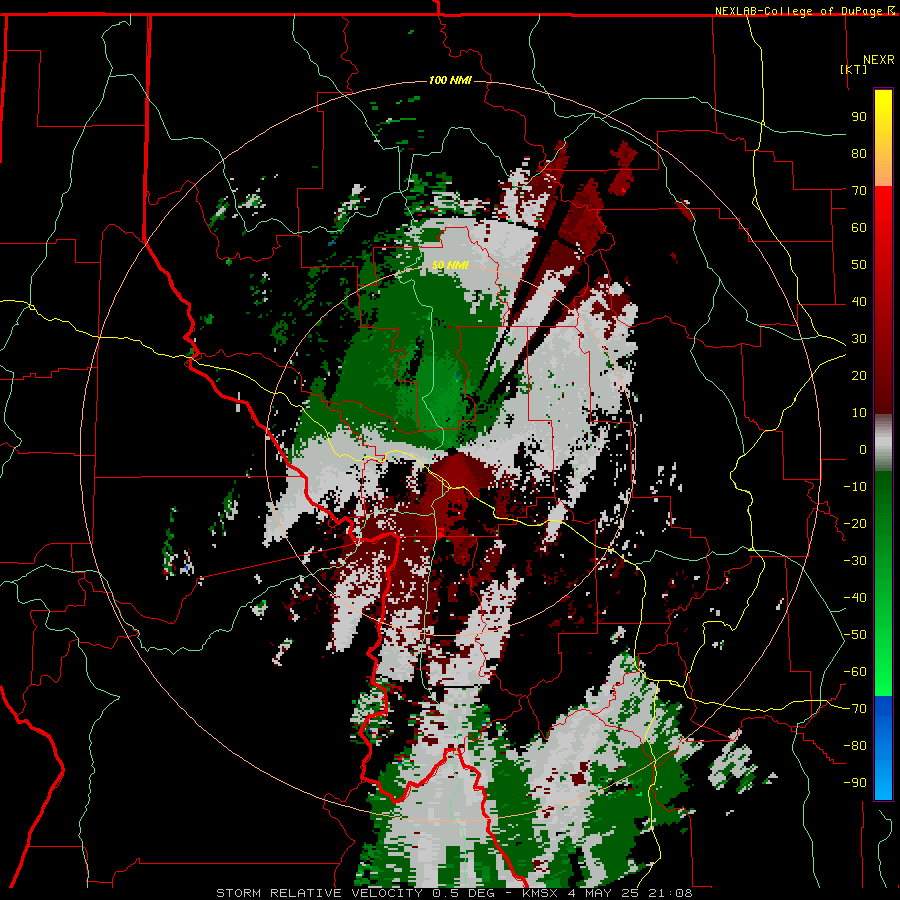Click the -40 value on the velocity scale
This screenshot has height=900, width=900.
pyautogui.click(x=855, y=598)
